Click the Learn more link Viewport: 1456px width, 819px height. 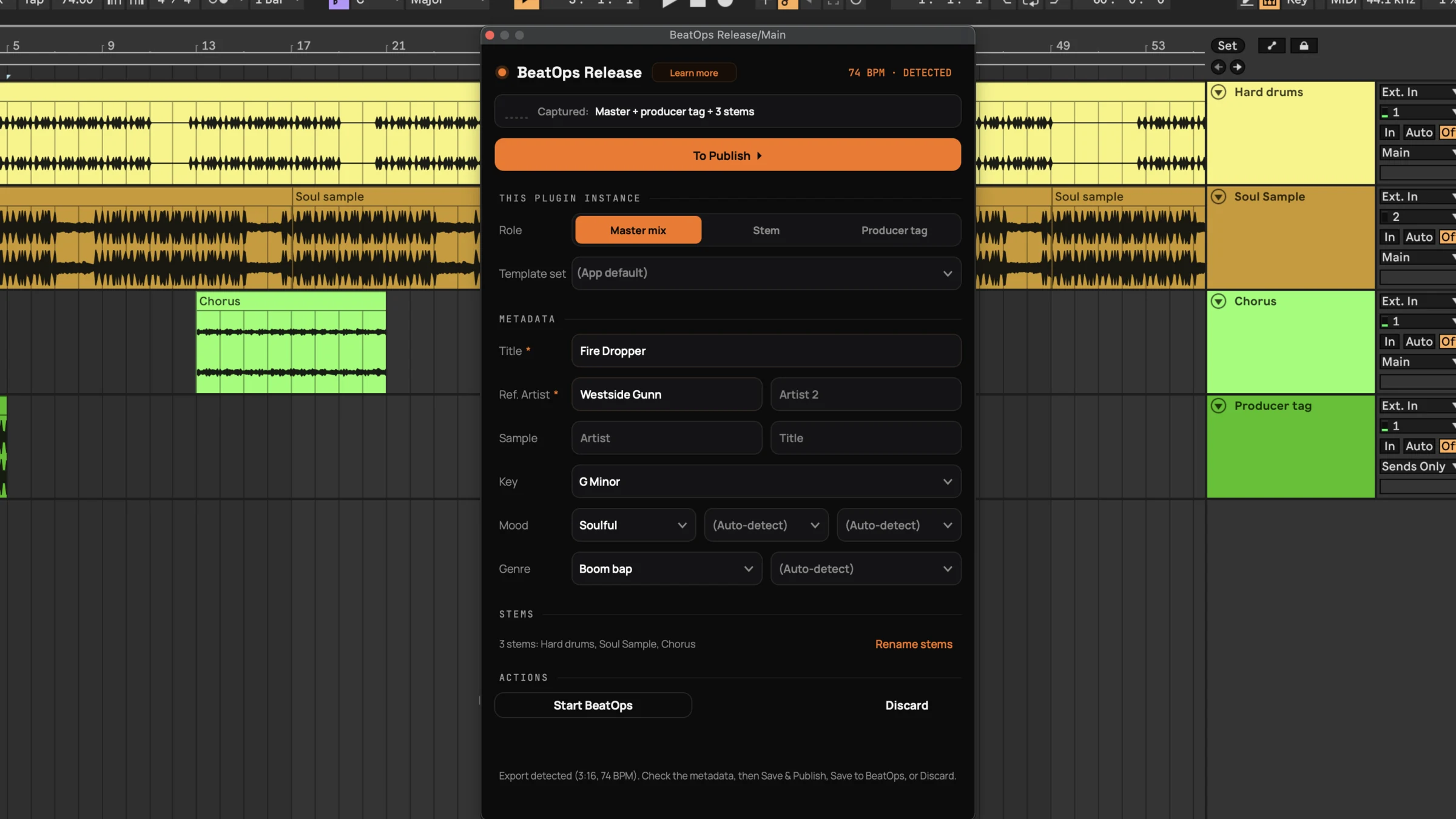pos(694,73)
